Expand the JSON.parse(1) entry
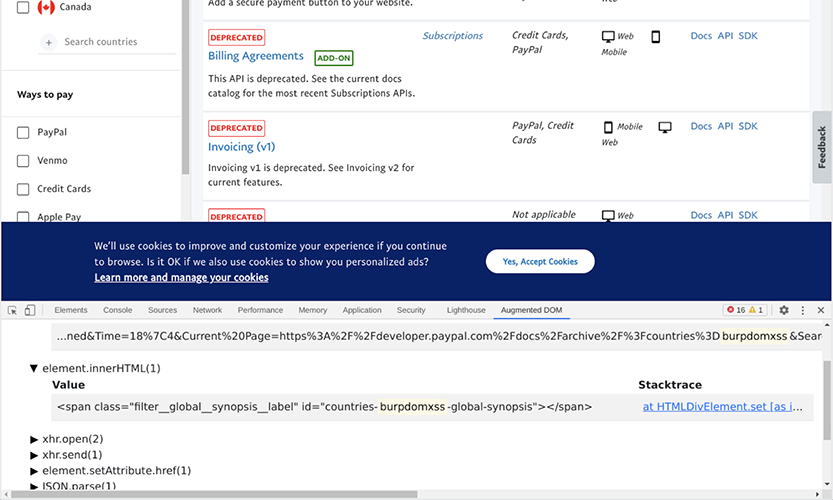Screen dimensions: 833x500 (x=34, y=486)
